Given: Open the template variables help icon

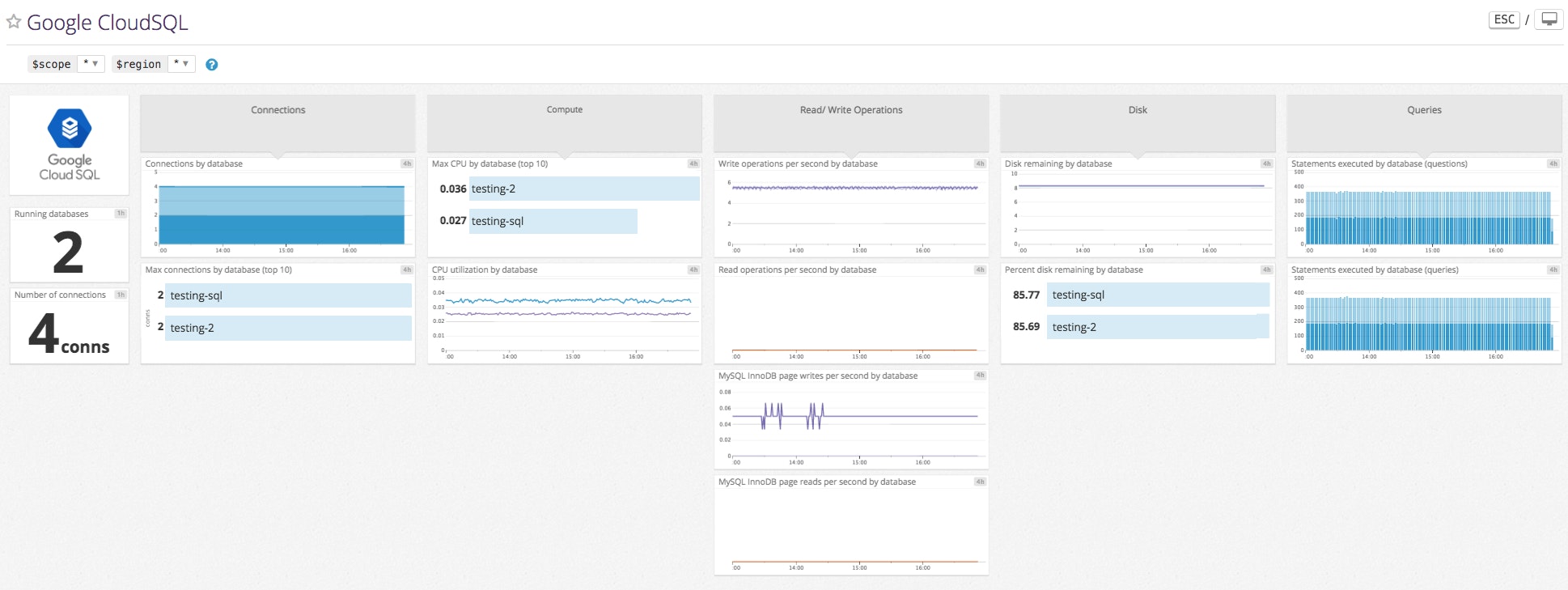Looking at the screenshot, I should 211,65.
